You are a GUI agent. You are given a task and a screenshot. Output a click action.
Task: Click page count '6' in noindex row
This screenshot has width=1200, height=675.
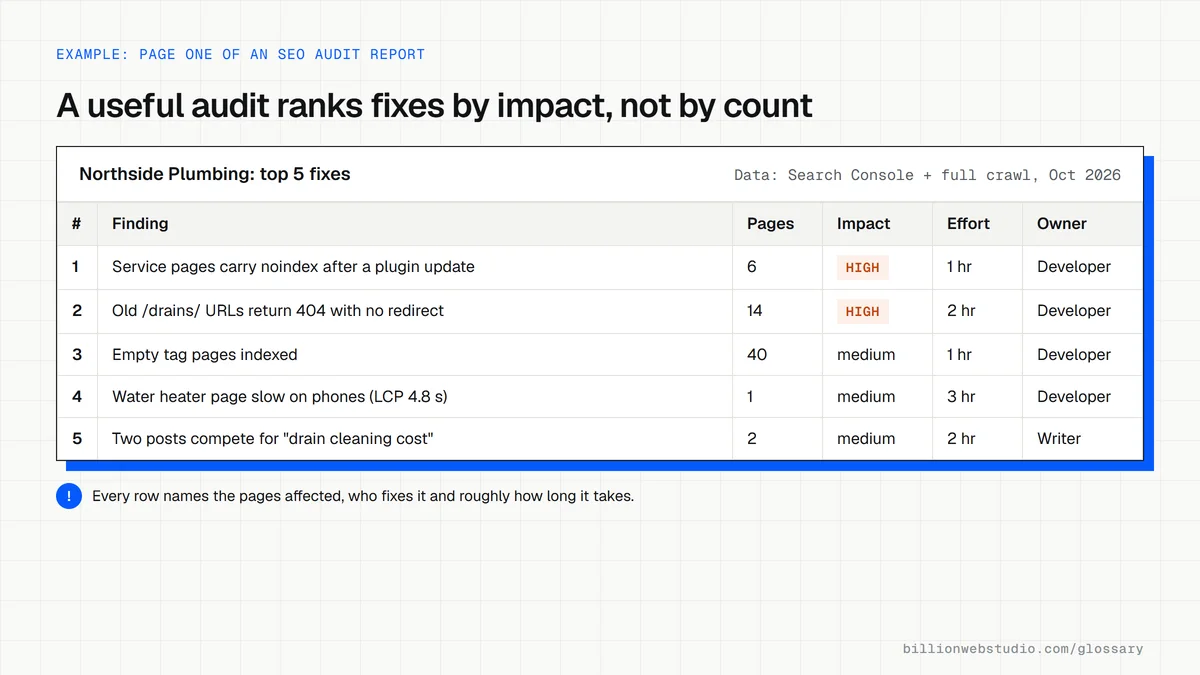click(752, 267)
